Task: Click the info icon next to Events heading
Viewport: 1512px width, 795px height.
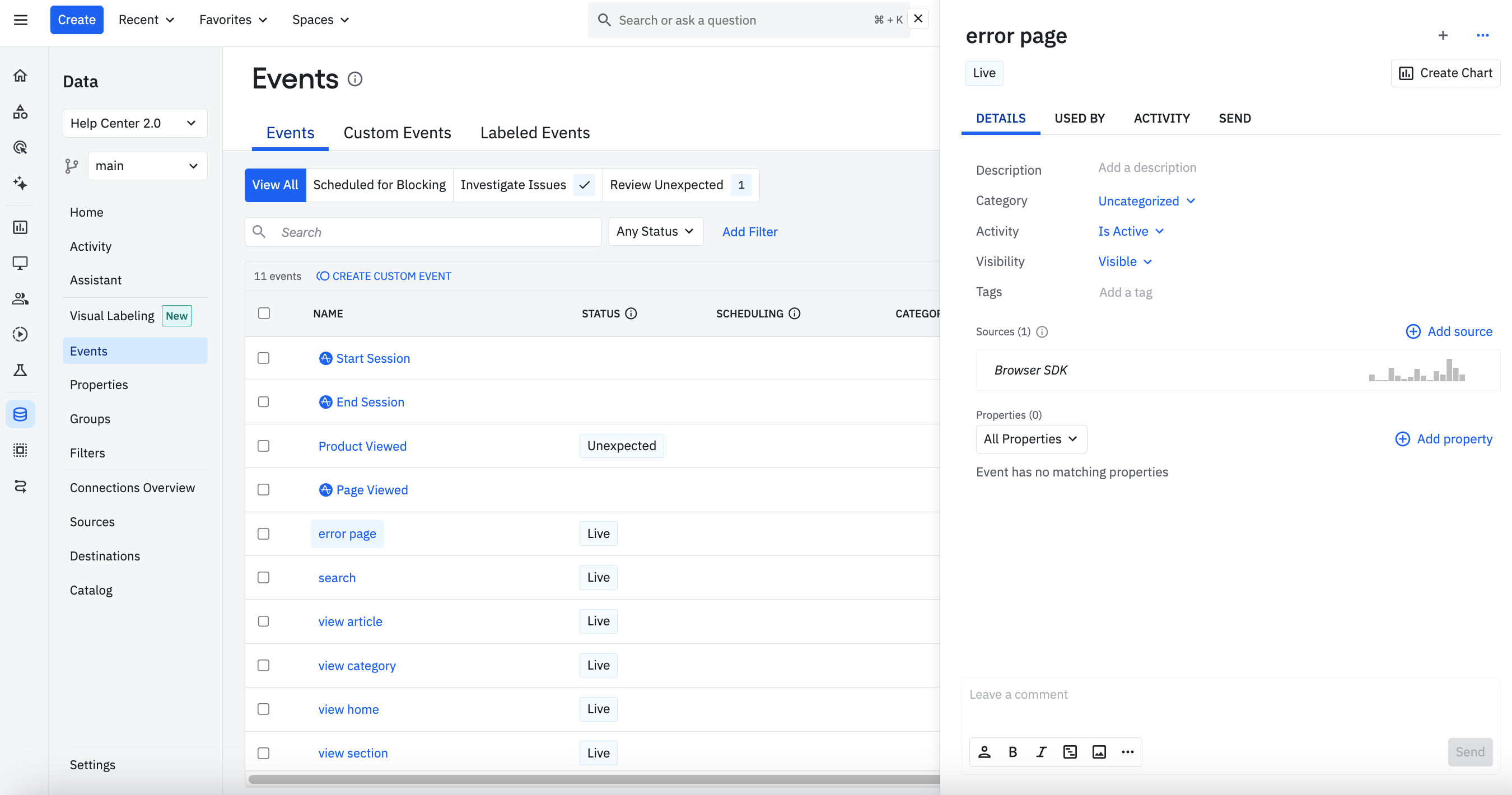Action: coord(355,79)
